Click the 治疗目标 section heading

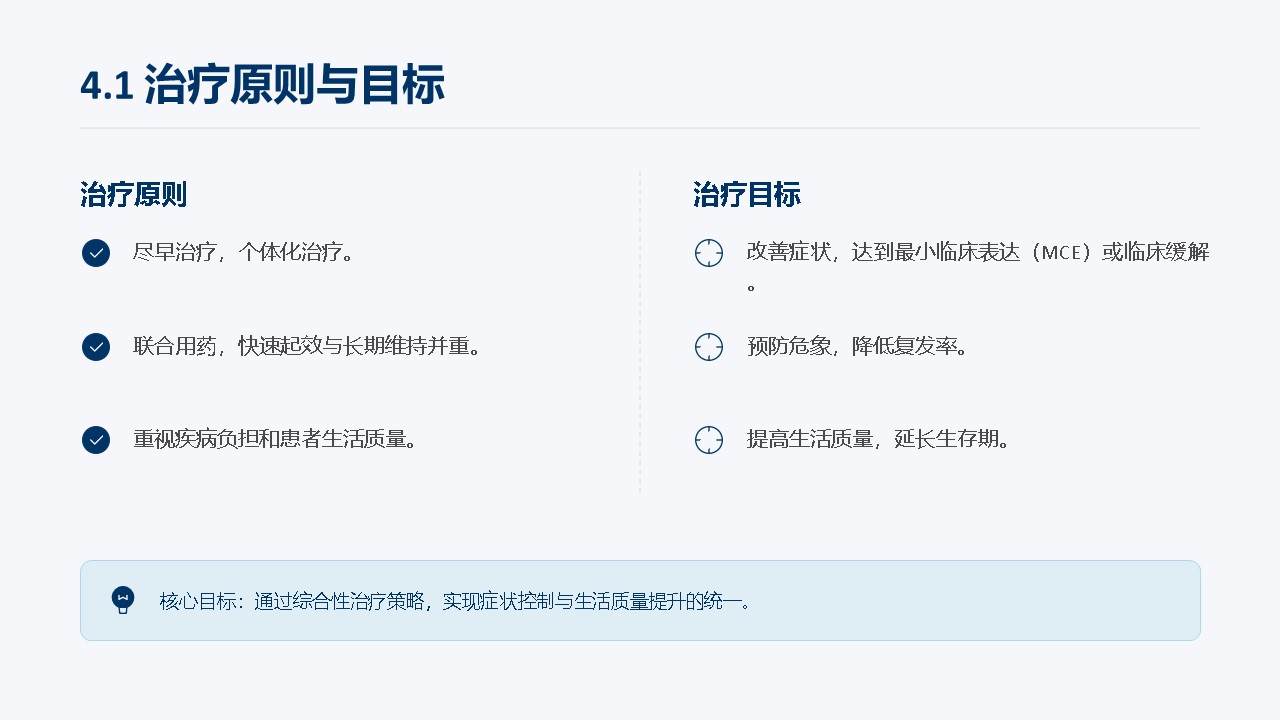tap(747, 195)
